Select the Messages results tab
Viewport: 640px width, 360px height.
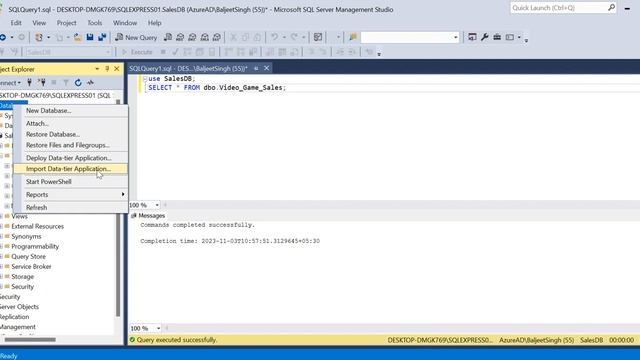[x=148, y=216]
